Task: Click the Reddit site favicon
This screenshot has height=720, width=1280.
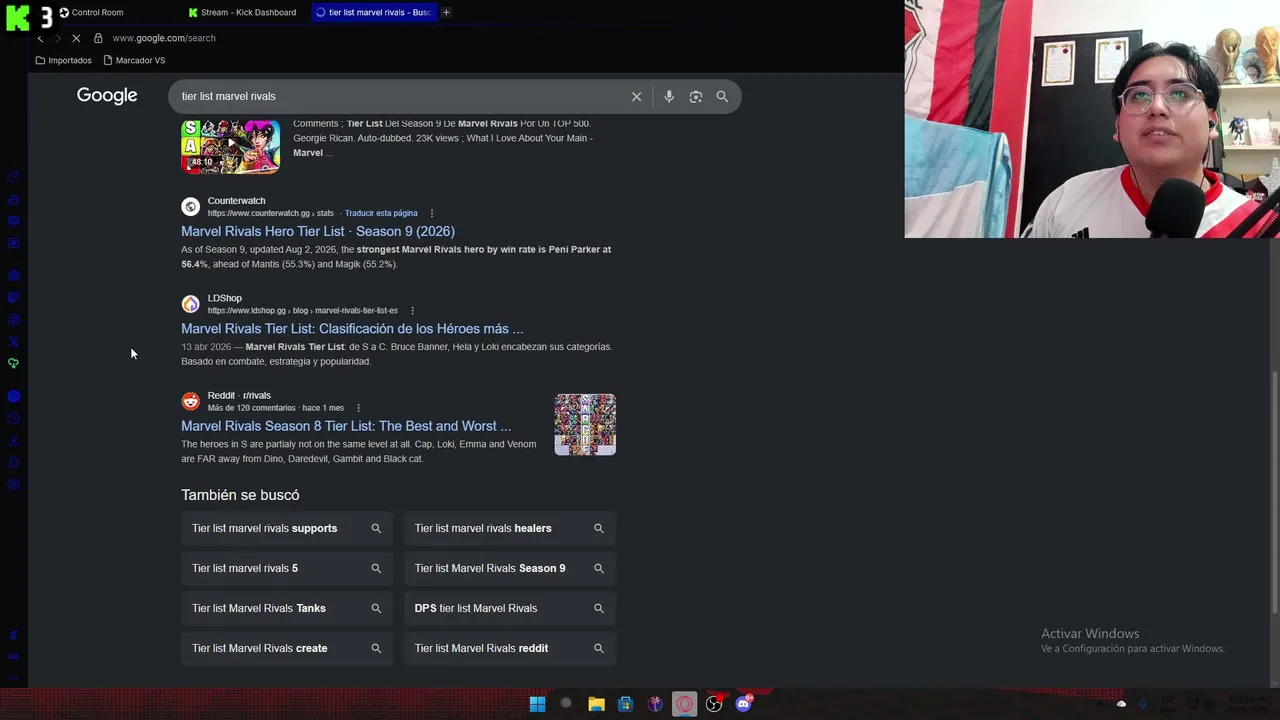Action: click(x=190, y=401)
